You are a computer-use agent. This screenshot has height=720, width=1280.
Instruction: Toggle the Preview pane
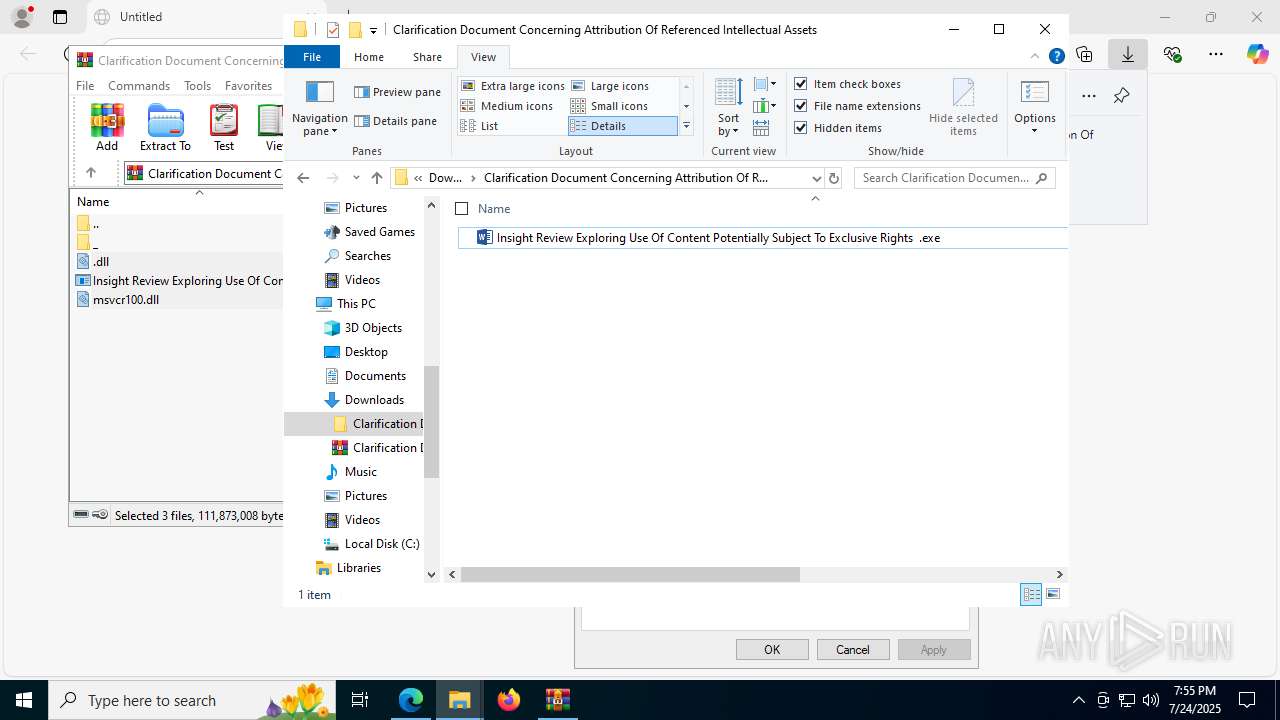click(397, 92)
